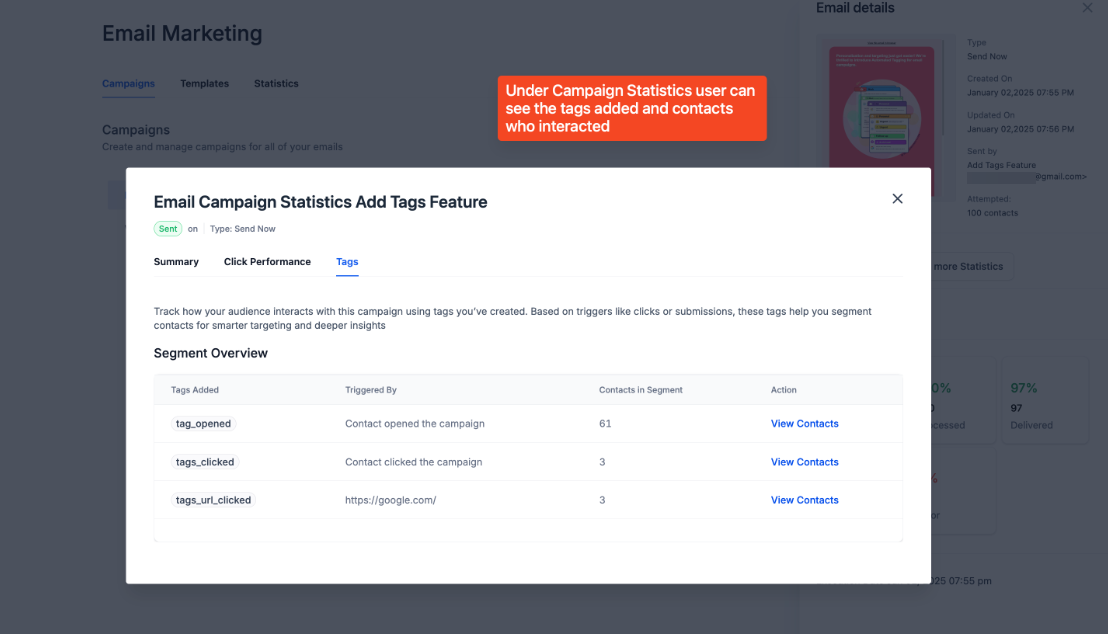
Task: View Contacts for tags_clicked row
Action: point(804,462)
